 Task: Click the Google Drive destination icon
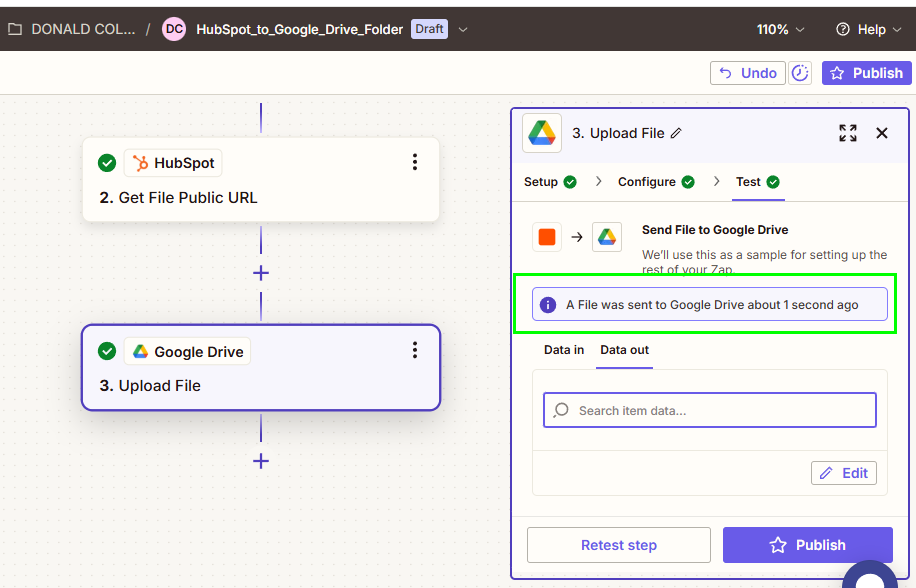click(x=606, y=237)
